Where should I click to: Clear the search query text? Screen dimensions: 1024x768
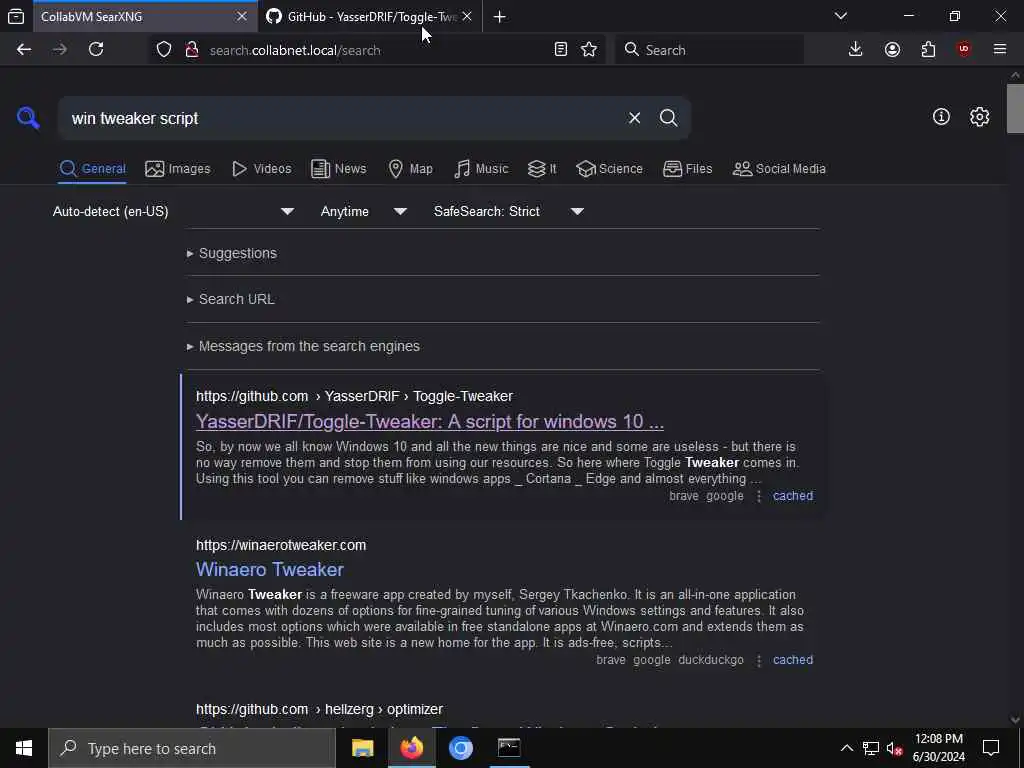(634, 118)
